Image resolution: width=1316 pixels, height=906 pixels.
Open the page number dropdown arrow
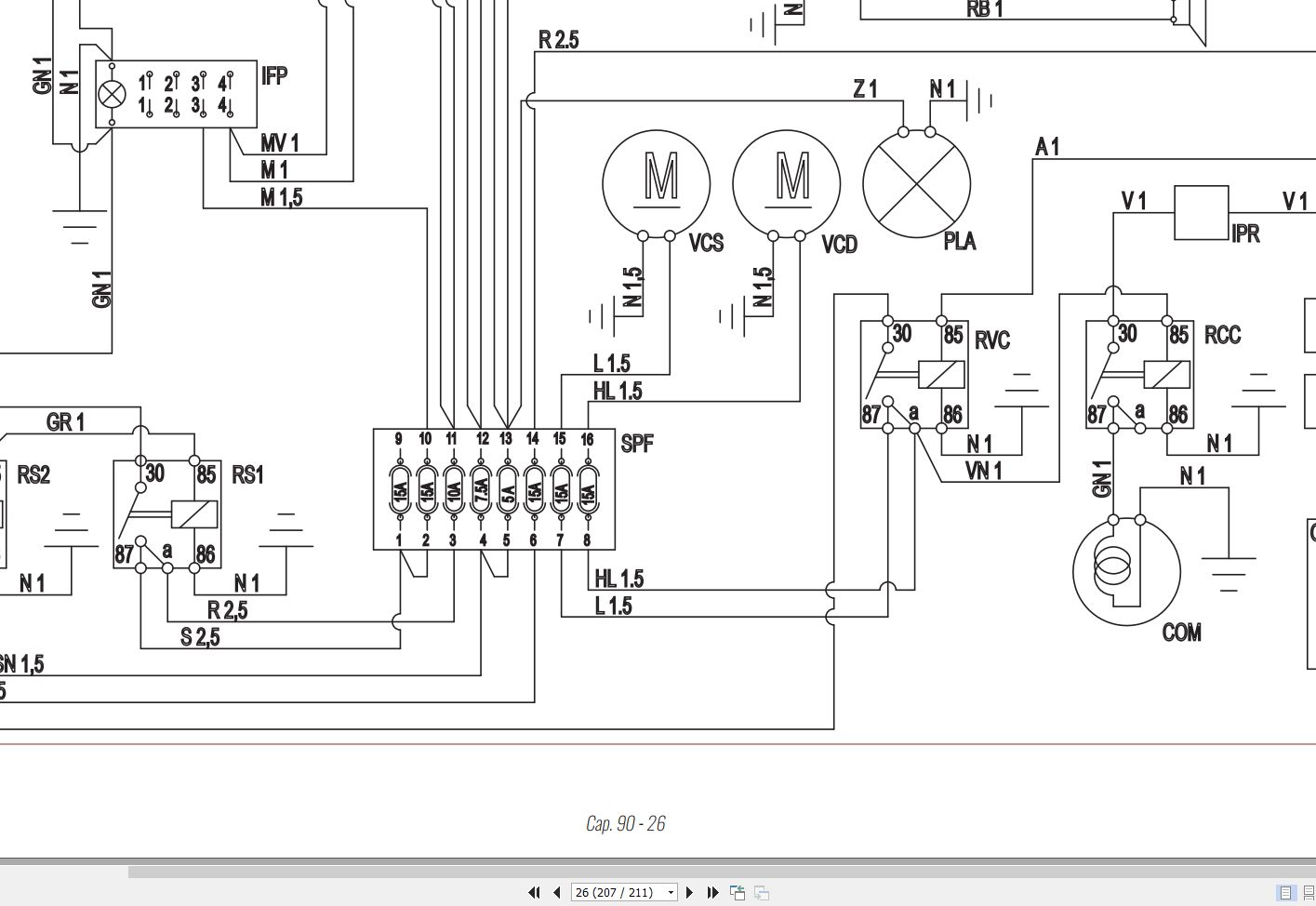pyautogui.click(x=671, y=892)
